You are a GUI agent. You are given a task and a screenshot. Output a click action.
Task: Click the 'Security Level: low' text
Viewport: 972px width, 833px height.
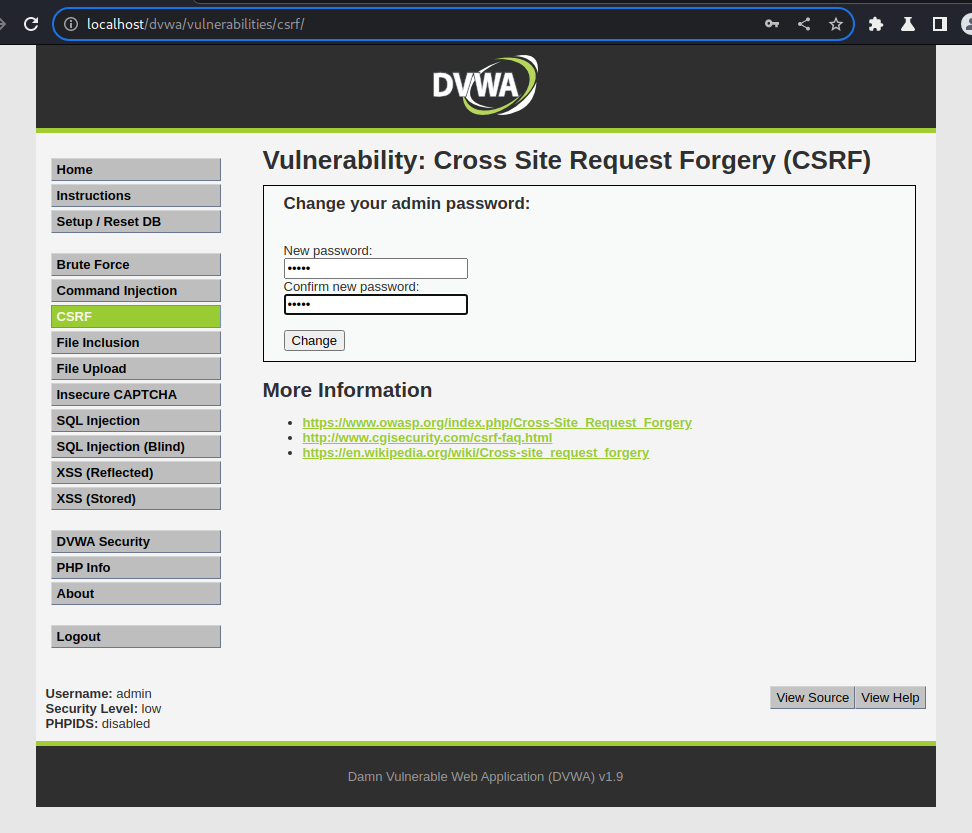pyautogui.click(x=103, y=709)
